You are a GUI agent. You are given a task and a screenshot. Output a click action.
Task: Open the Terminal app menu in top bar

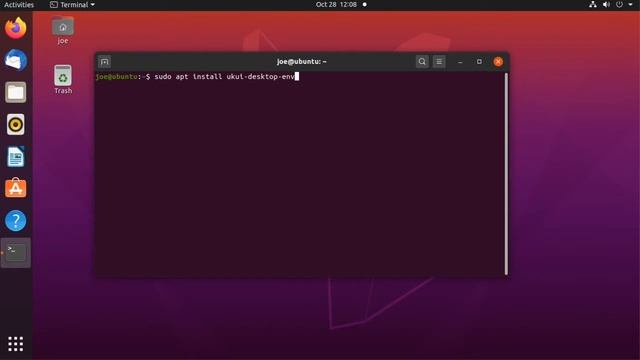pos(72,5)
